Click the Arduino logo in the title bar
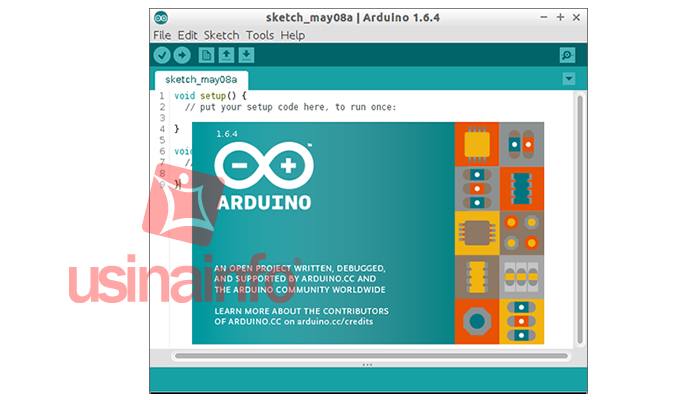The image size is (700, 400). [161, 18]
